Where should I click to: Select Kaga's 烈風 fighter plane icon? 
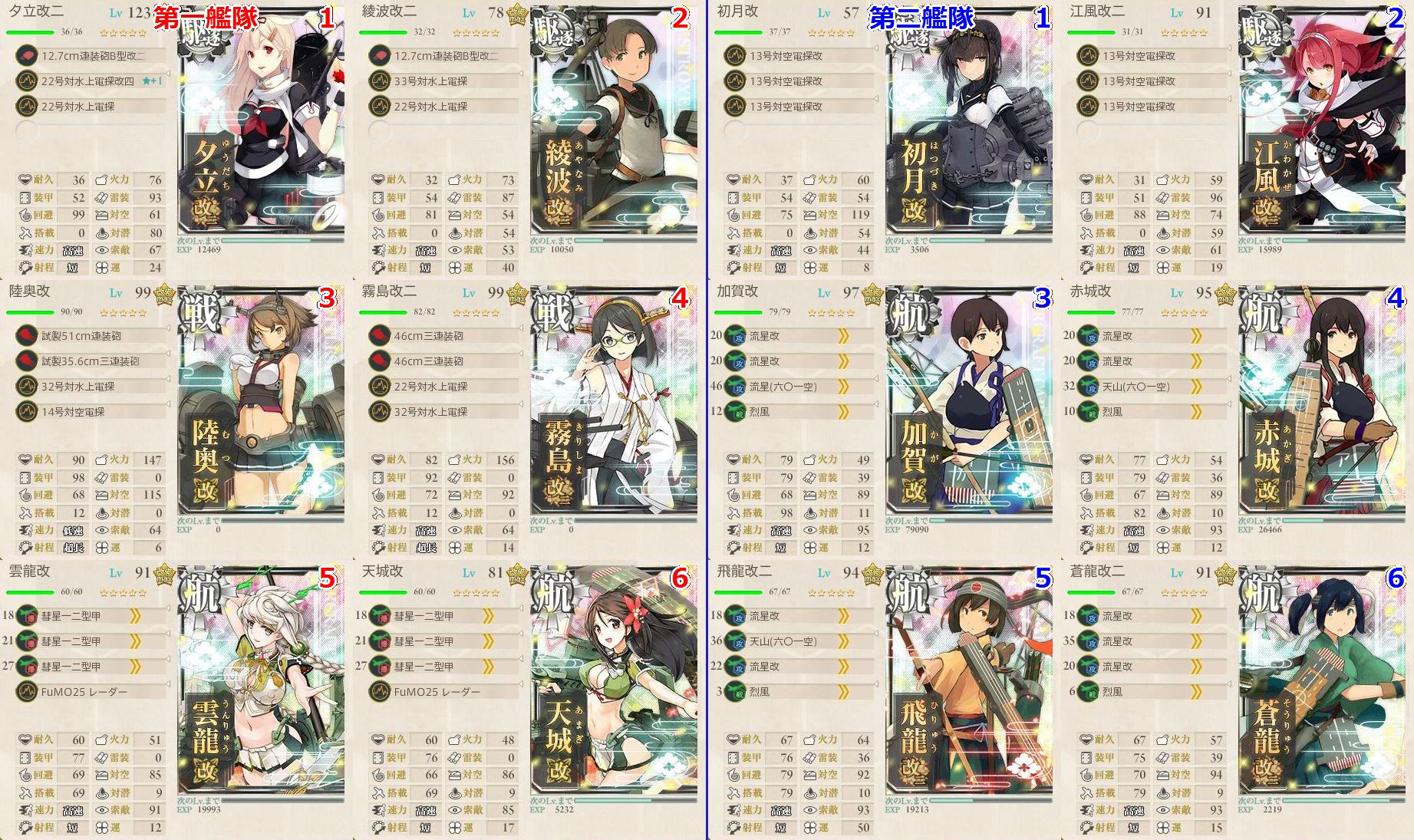735,412
